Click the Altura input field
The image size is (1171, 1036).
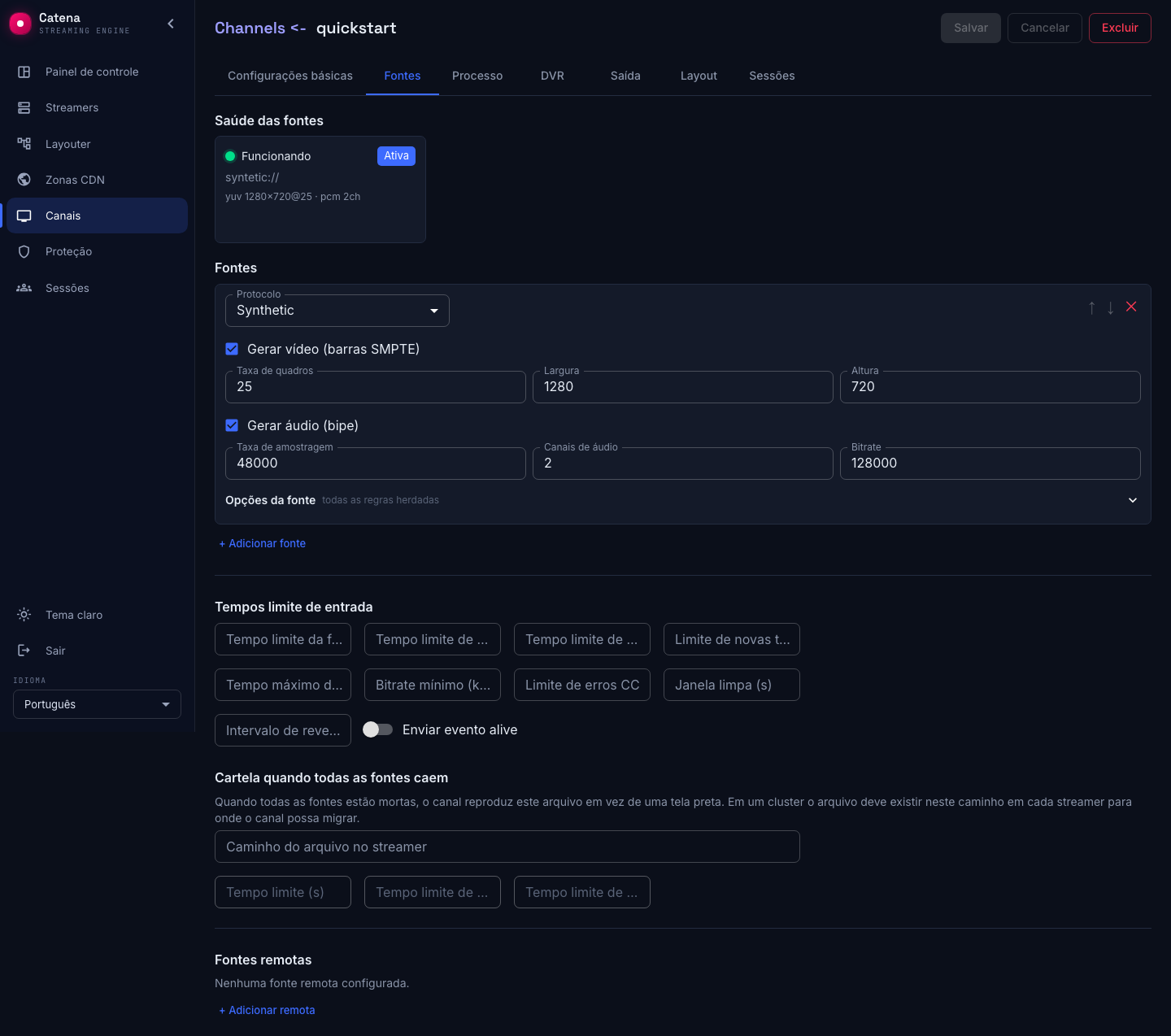tap(990, 387)
